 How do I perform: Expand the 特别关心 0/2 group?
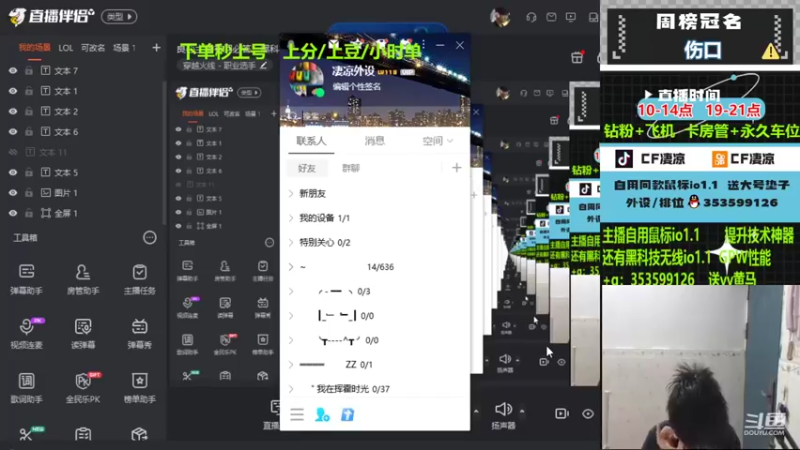tap(291, 242)
